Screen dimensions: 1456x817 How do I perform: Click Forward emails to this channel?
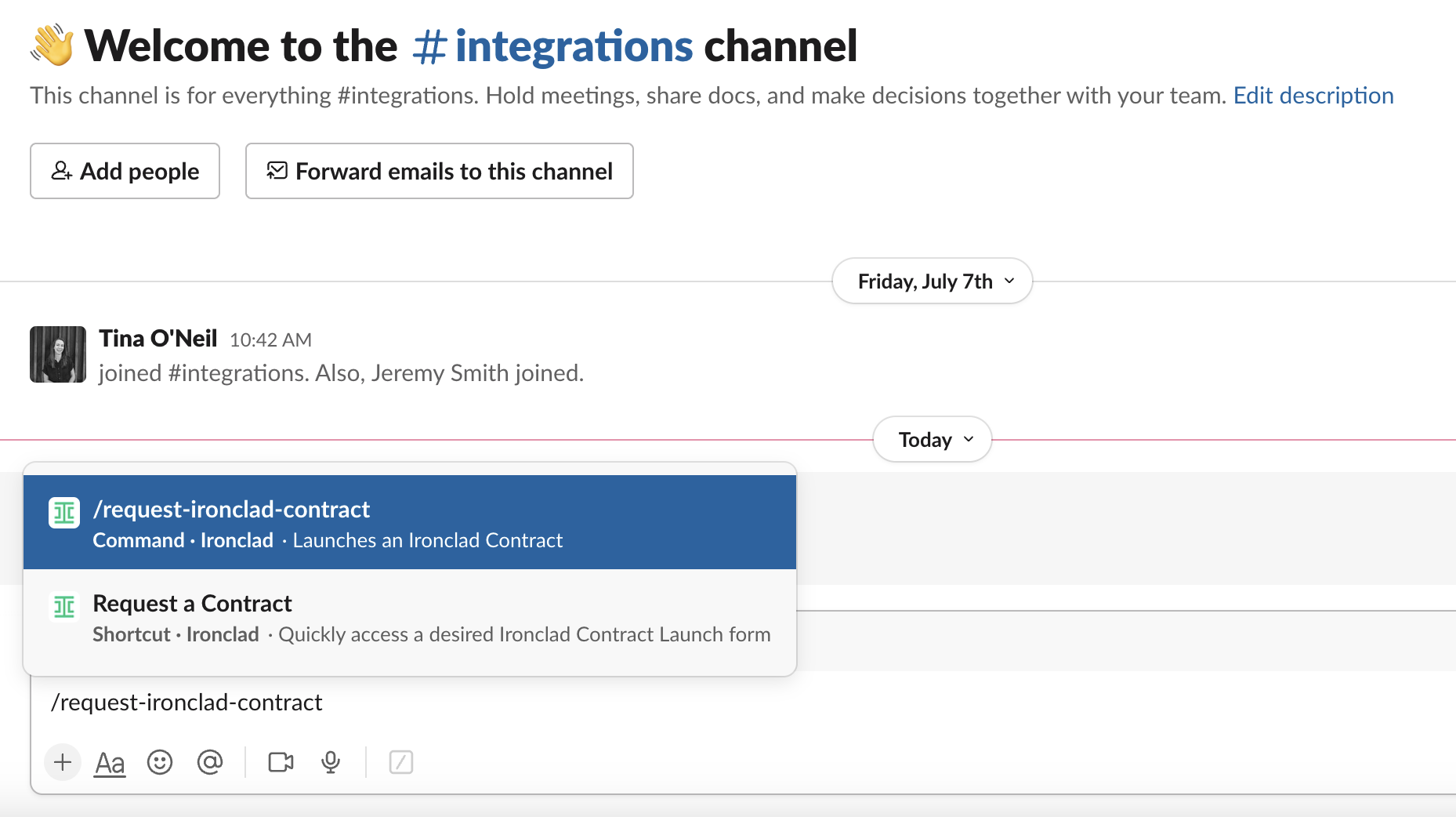[439, 171]
